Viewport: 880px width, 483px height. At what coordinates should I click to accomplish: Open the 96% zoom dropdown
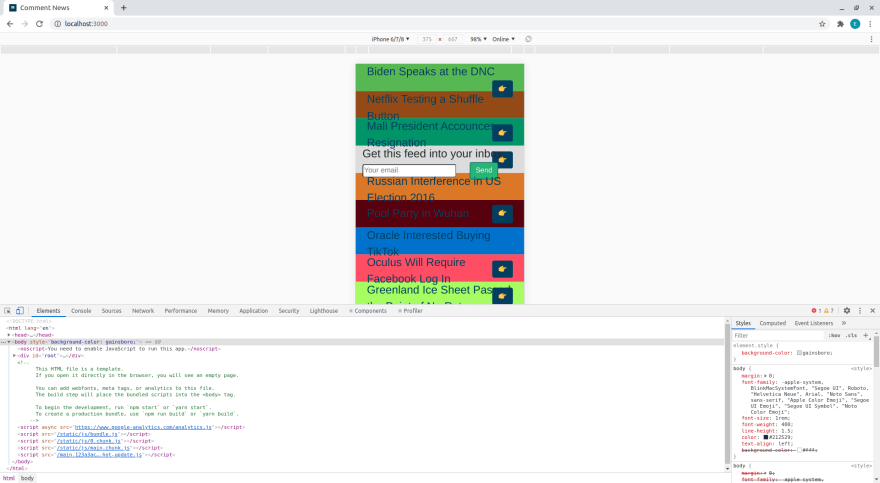click(478, 39)
